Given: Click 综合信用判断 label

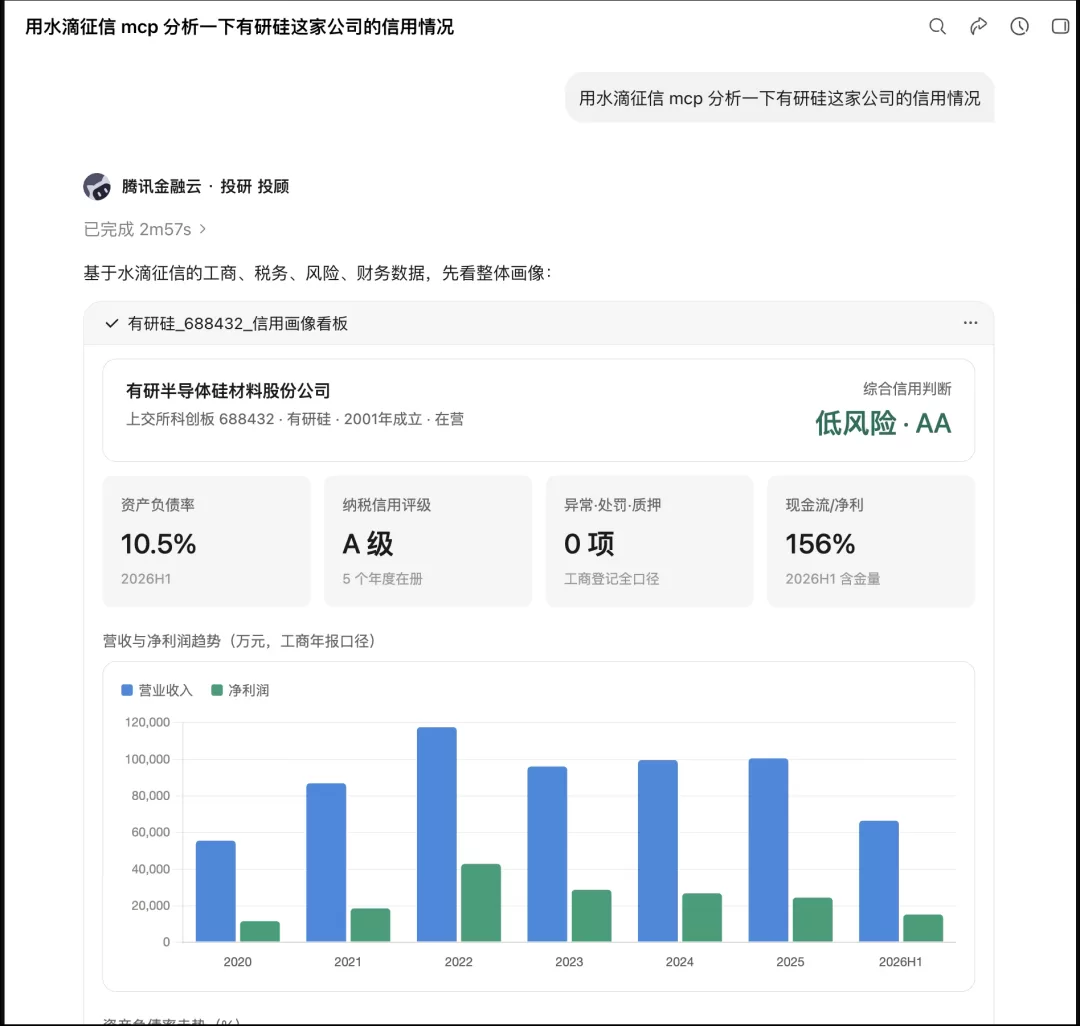Looking at the screenshot, I should [907, 389].
